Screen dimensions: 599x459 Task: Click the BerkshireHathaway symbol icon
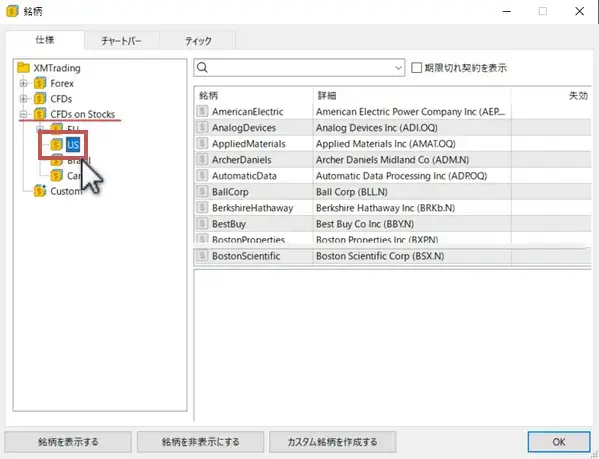point(202,207)
